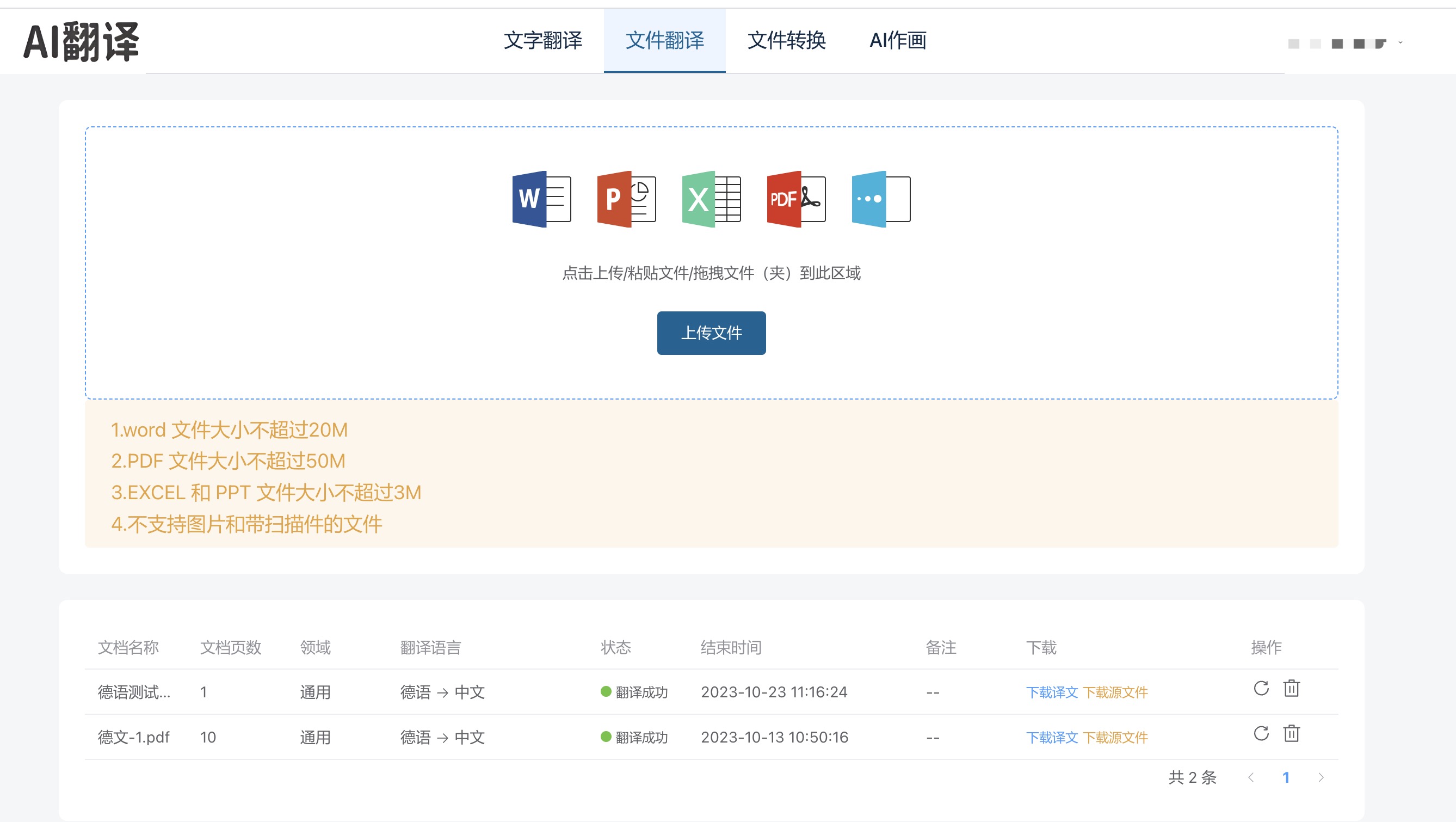This screenshot has width=1456, height=822.
Task: Go to the next page of results
Action: (1321, 777)
